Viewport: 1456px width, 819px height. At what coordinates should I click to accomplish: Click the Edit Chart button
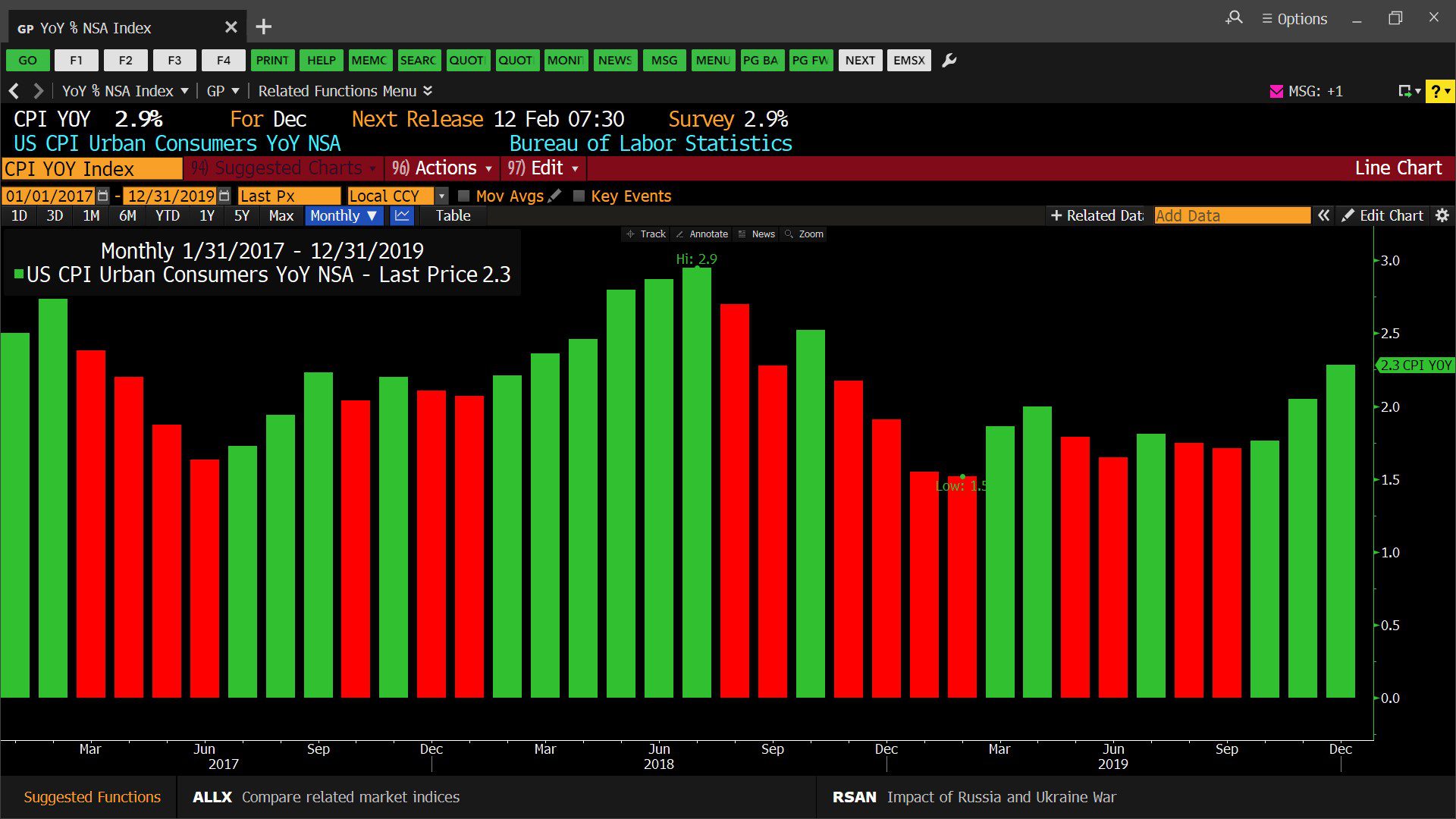1382,216
